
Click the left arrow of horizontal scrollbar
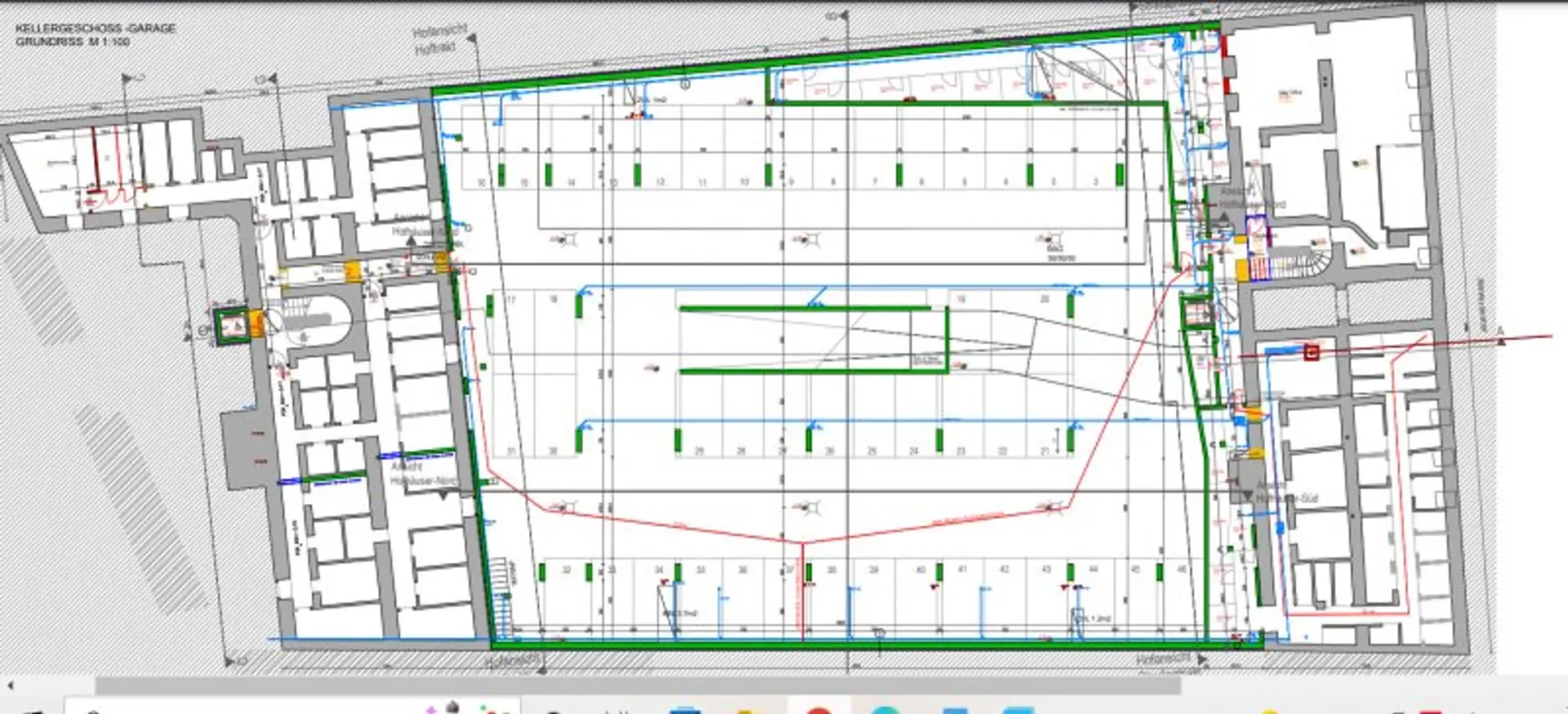(10, 685)
